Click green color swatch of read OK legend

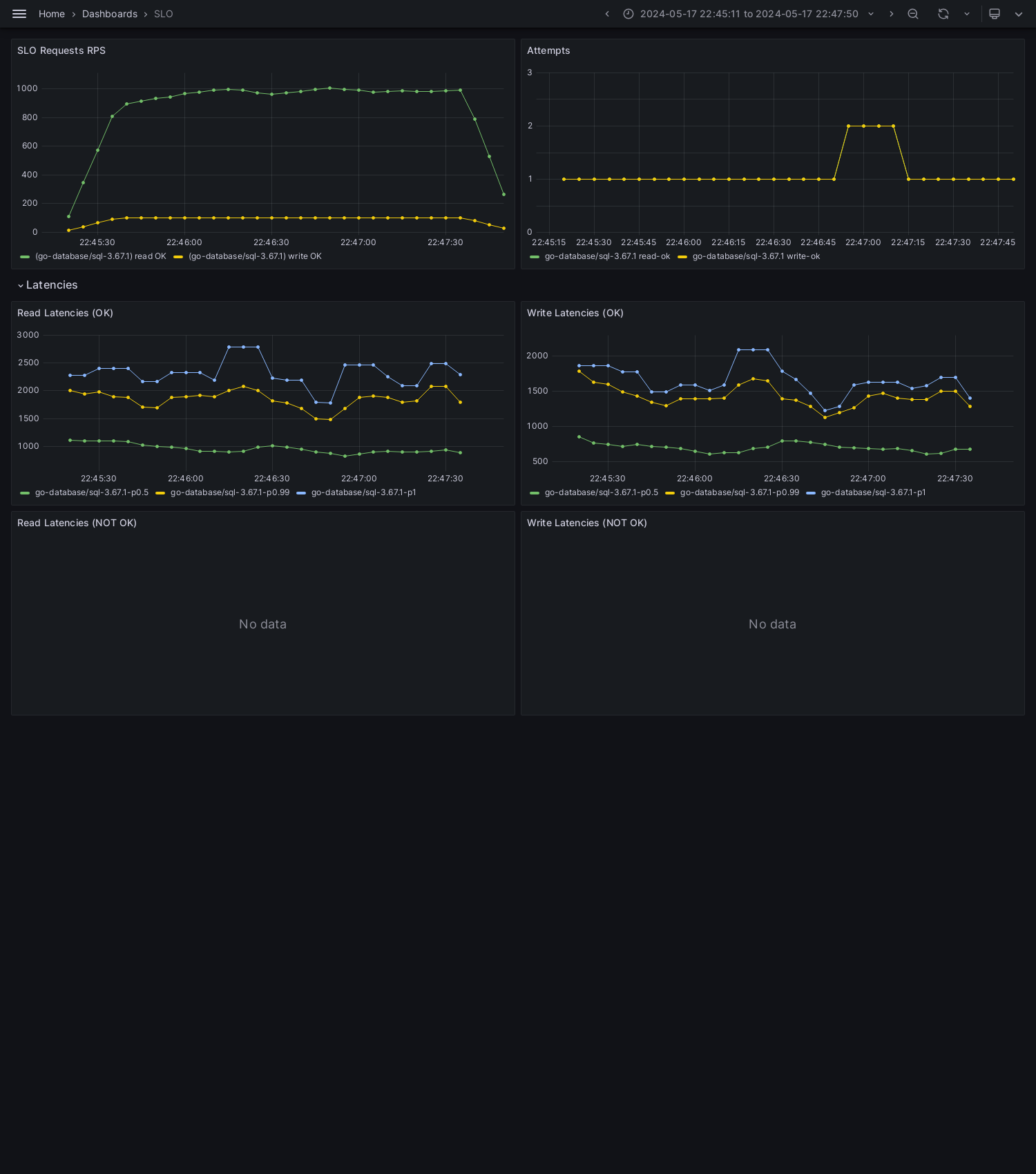pos(25,257)
